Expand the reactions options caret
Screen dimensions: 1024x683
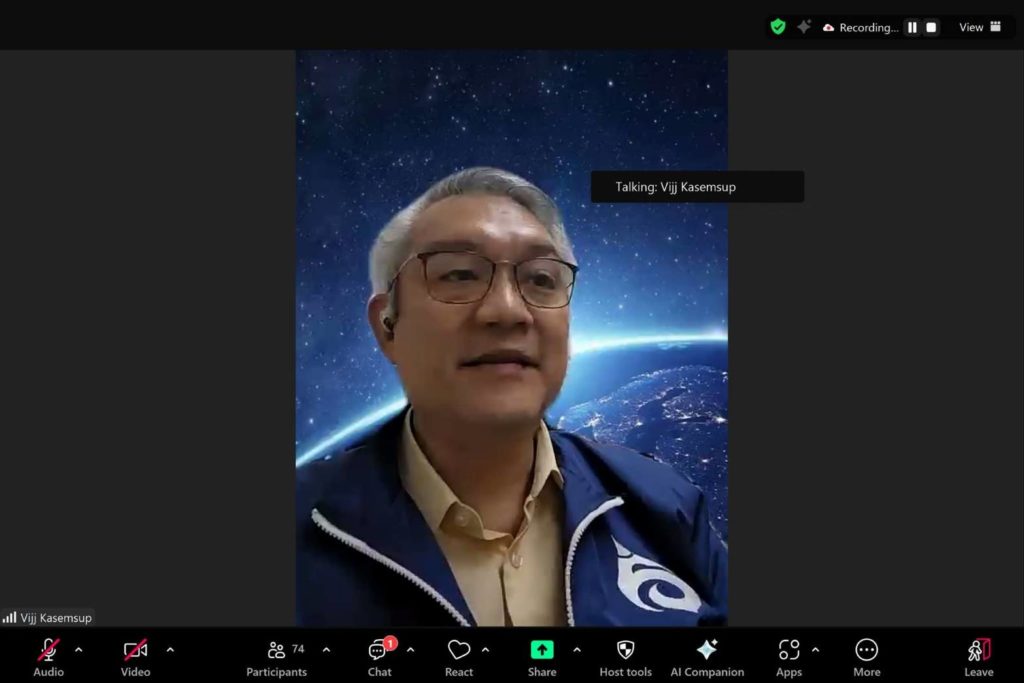486,650
